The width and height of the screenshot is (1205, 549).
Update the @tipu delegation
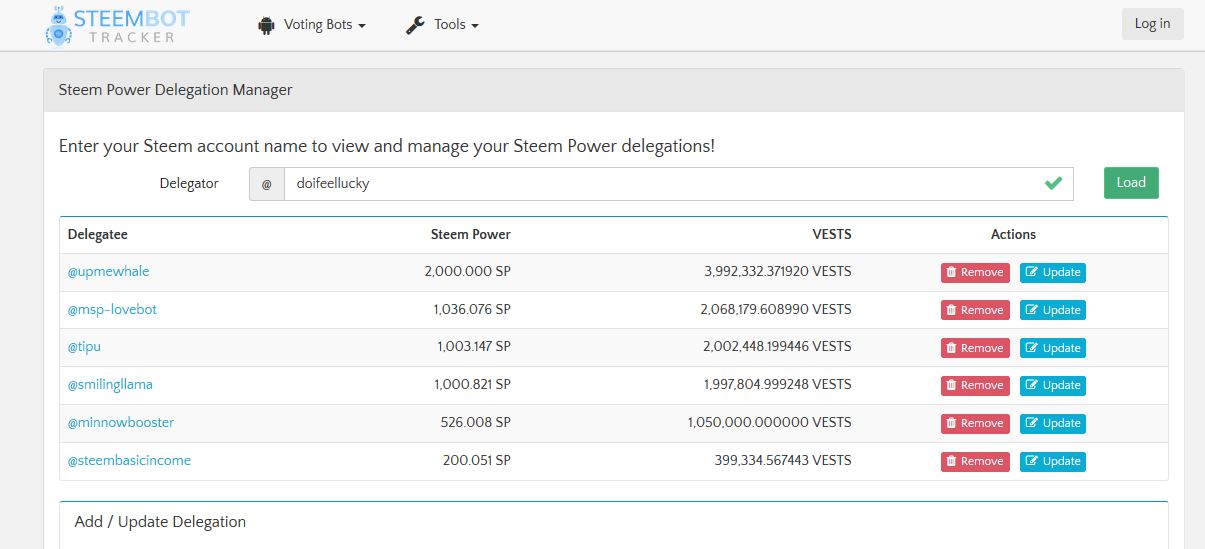pyautogui.click(x=1052, y=348)
